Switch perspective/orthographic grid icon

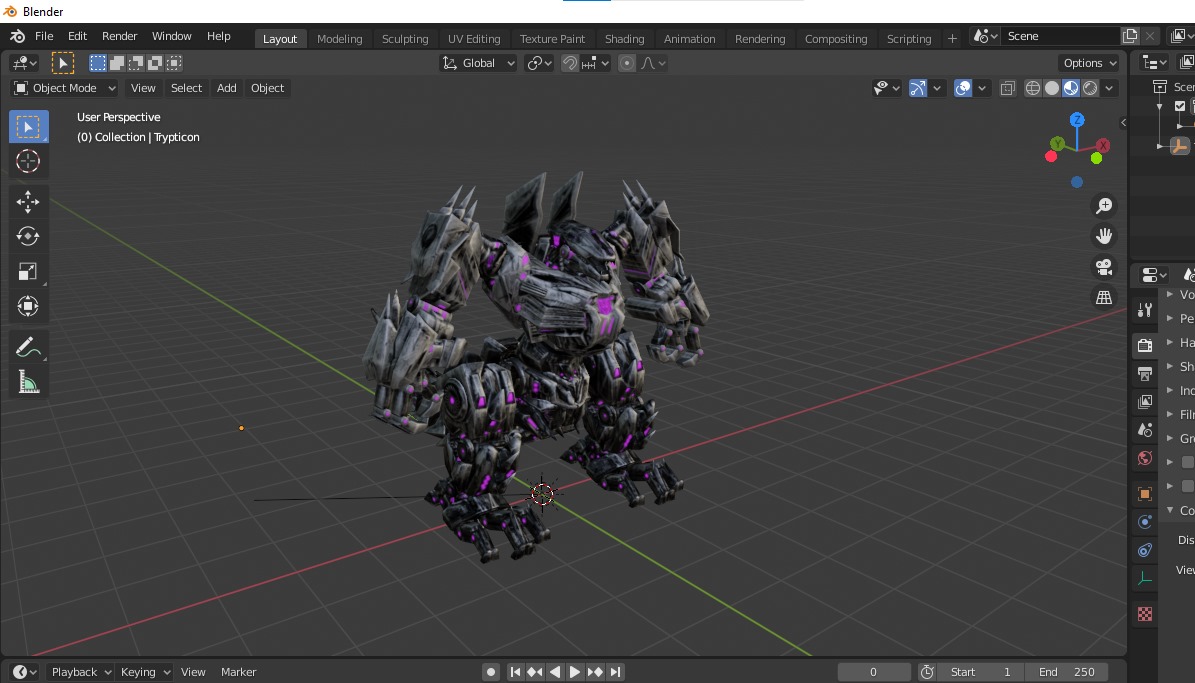[1104, 297]
